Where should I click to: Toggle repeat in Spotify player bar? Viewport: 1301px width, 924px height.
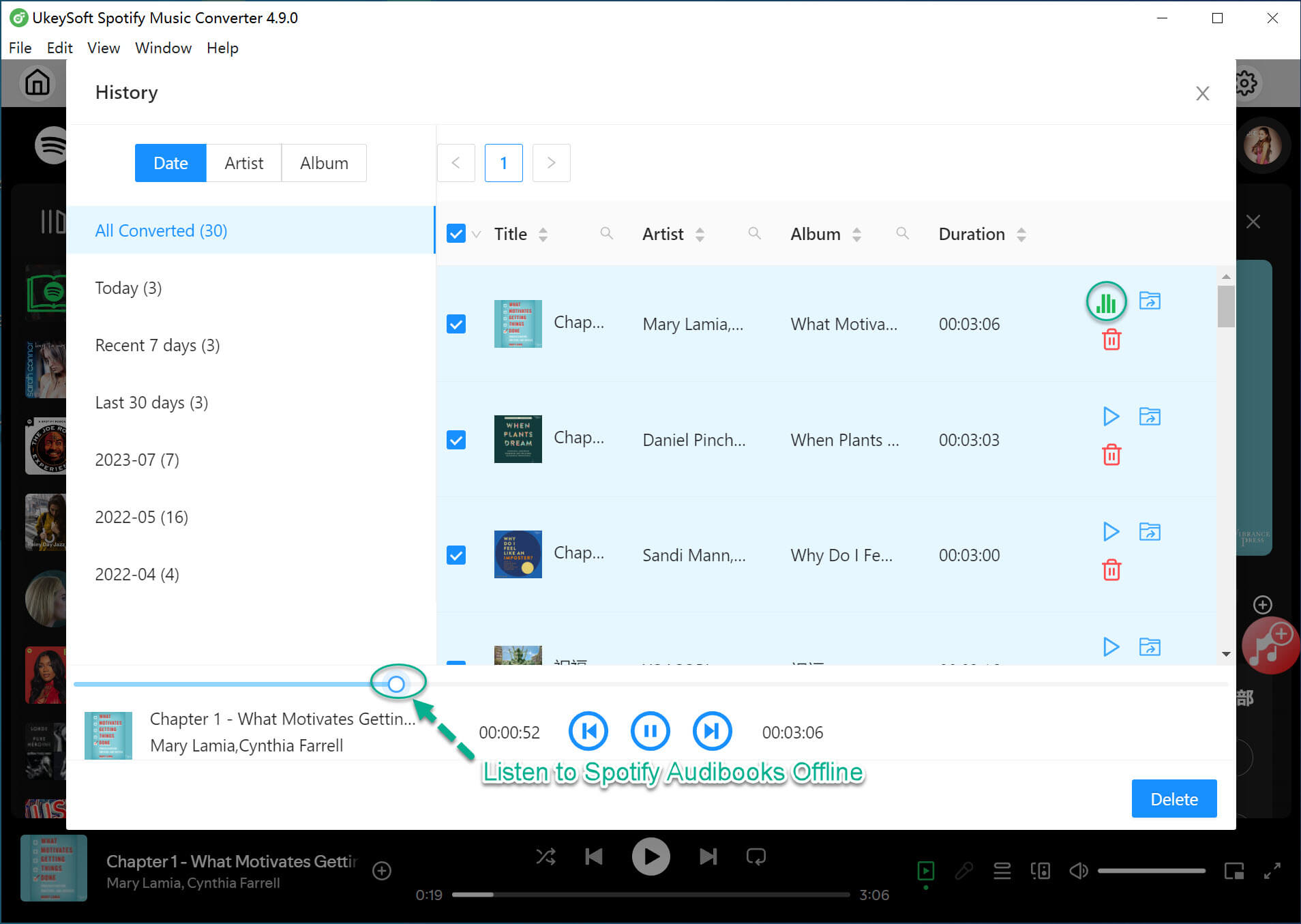click(x=756, y=856)
